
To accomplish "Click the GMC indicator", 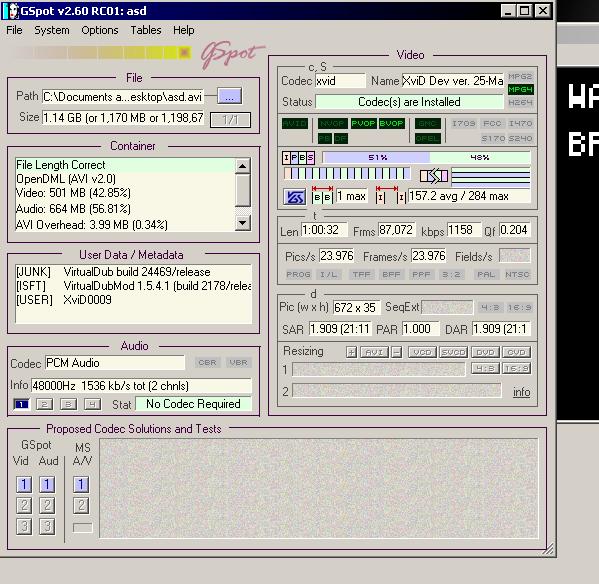I will (428, 123).
